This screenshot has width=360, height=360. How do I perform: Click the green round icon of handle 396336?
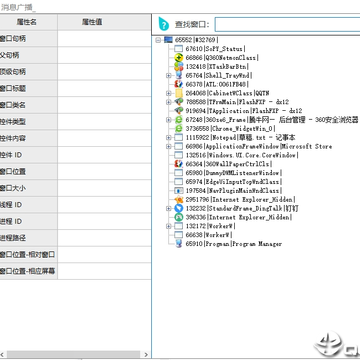pyautogui.click(x=179, y=217)
